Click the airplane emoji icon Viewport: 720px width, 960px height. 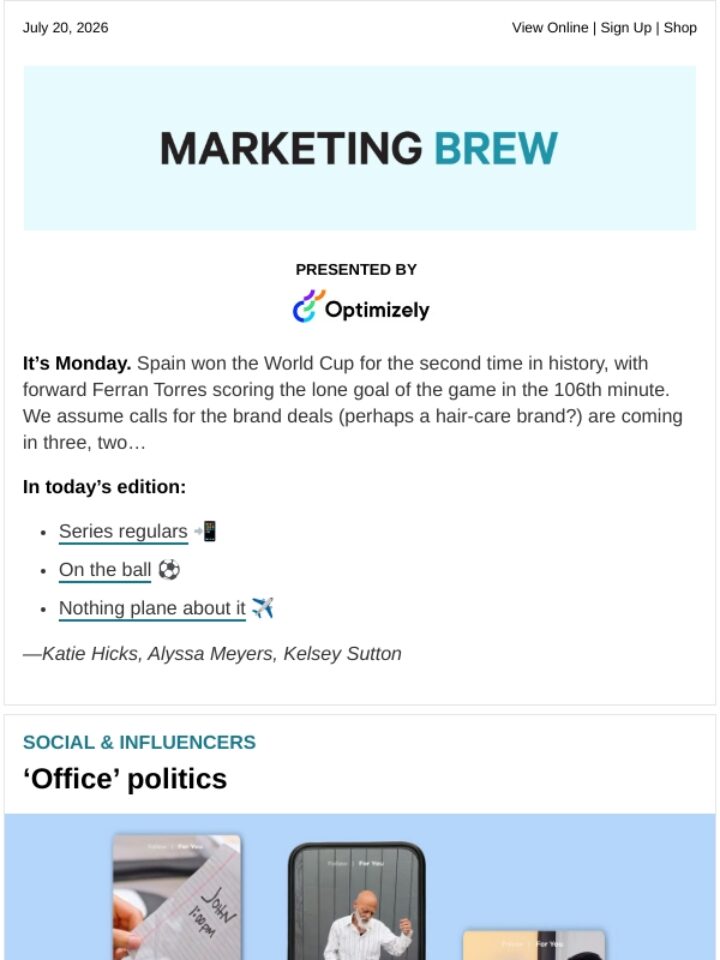point(263,608)
